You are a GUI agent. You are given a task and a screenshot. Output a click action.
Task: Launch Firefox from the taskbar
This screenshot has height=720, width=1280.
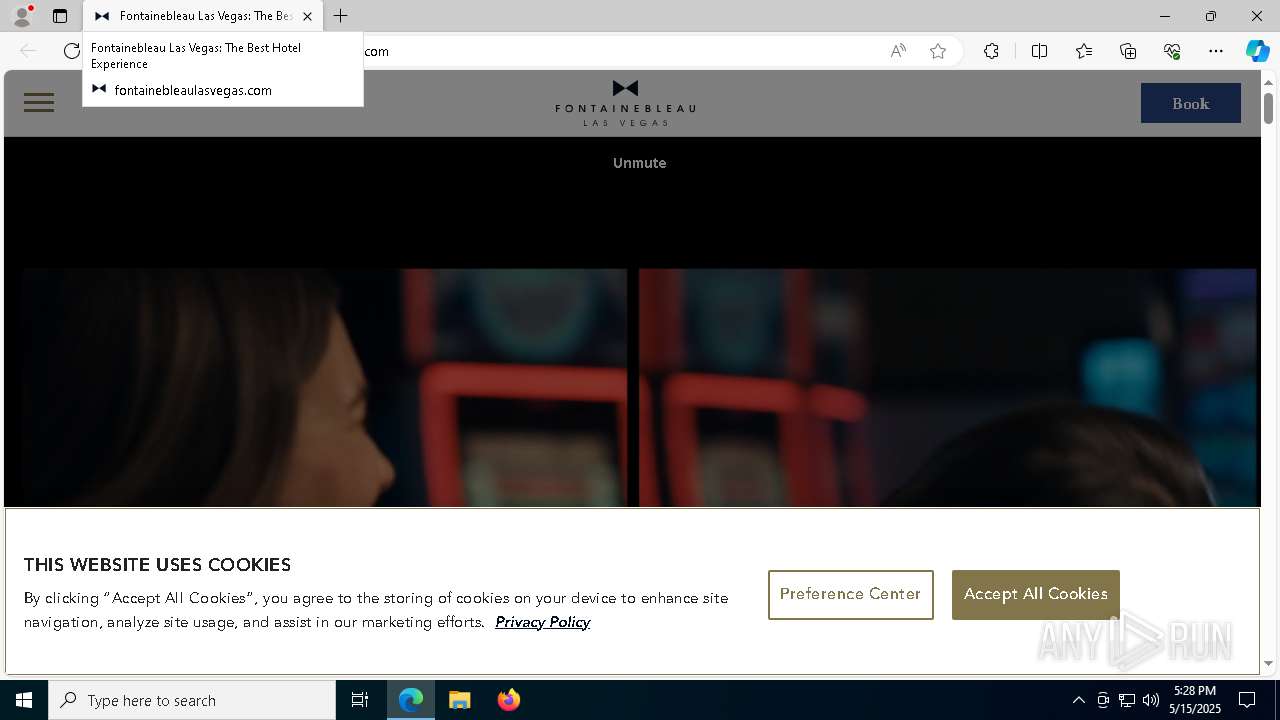coord(509,700)
